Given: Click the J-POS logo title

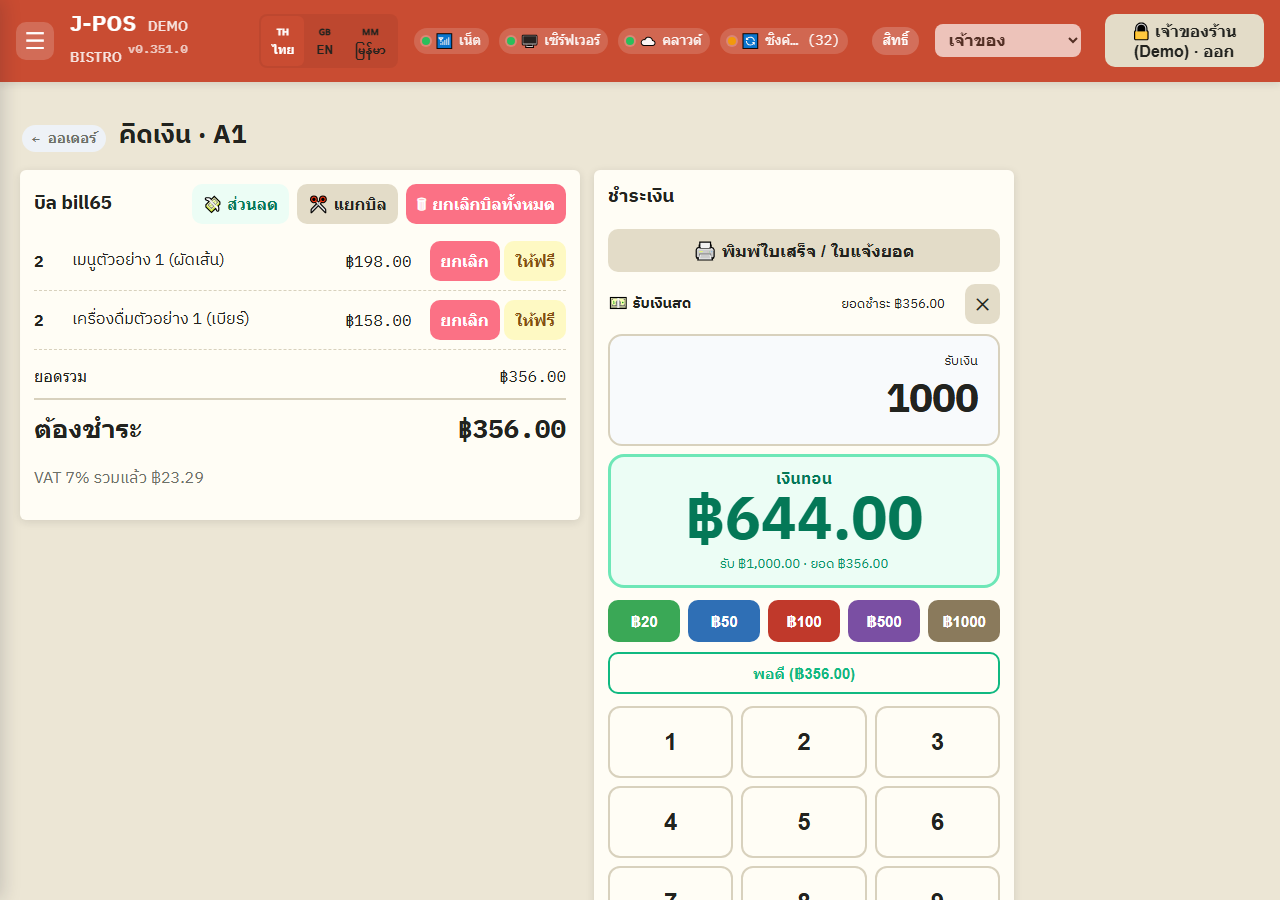Looking at the screenshot, I should click(x=103, y=25).
